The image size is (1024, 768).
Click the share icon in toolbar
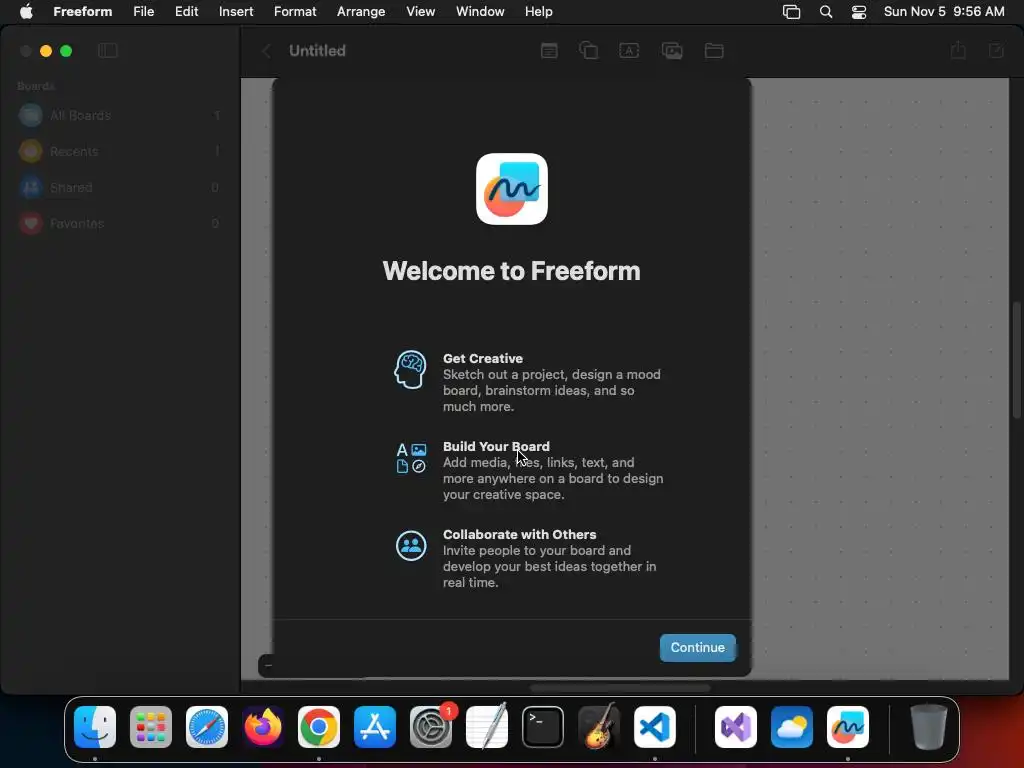click(x=958, y=50)
